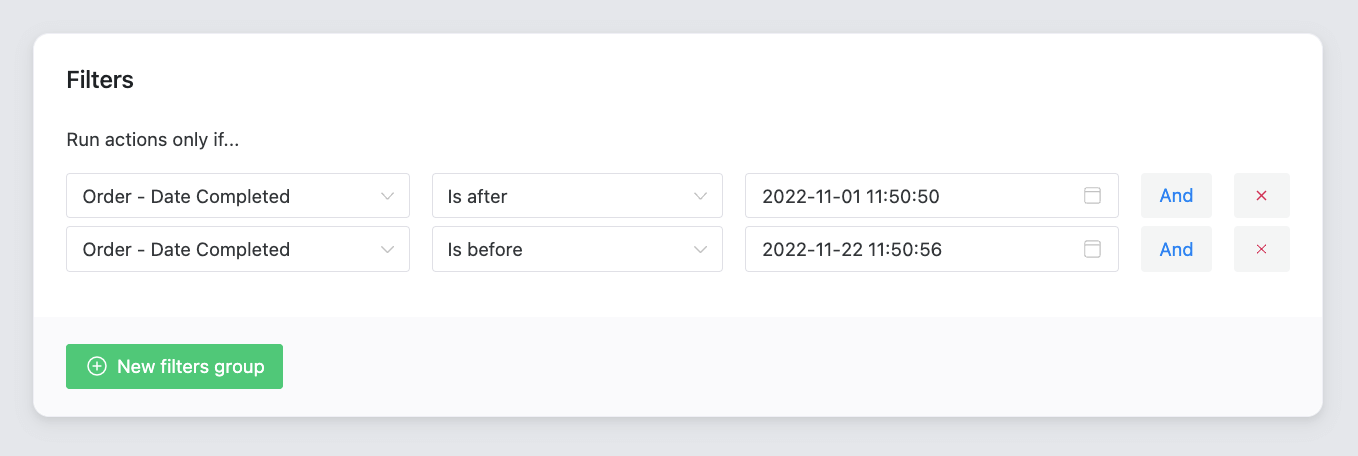Click chevron of second Order - Date Completed
Viewport: 1358px width, 456px height.
pos(388,249)
